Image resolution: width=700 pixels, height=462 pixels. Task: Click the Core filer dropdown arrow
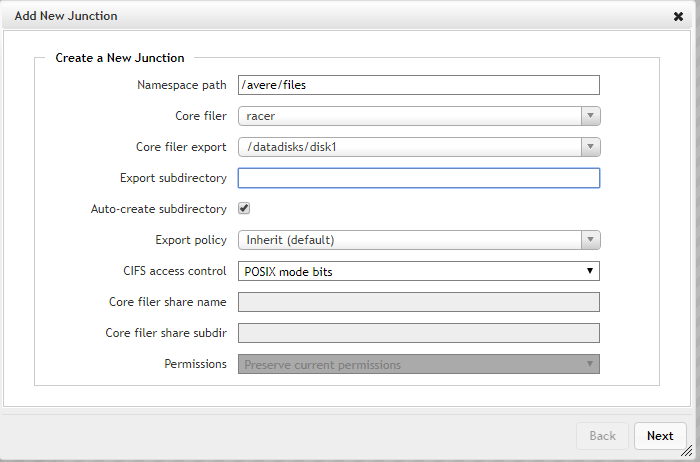click(591, 116)
